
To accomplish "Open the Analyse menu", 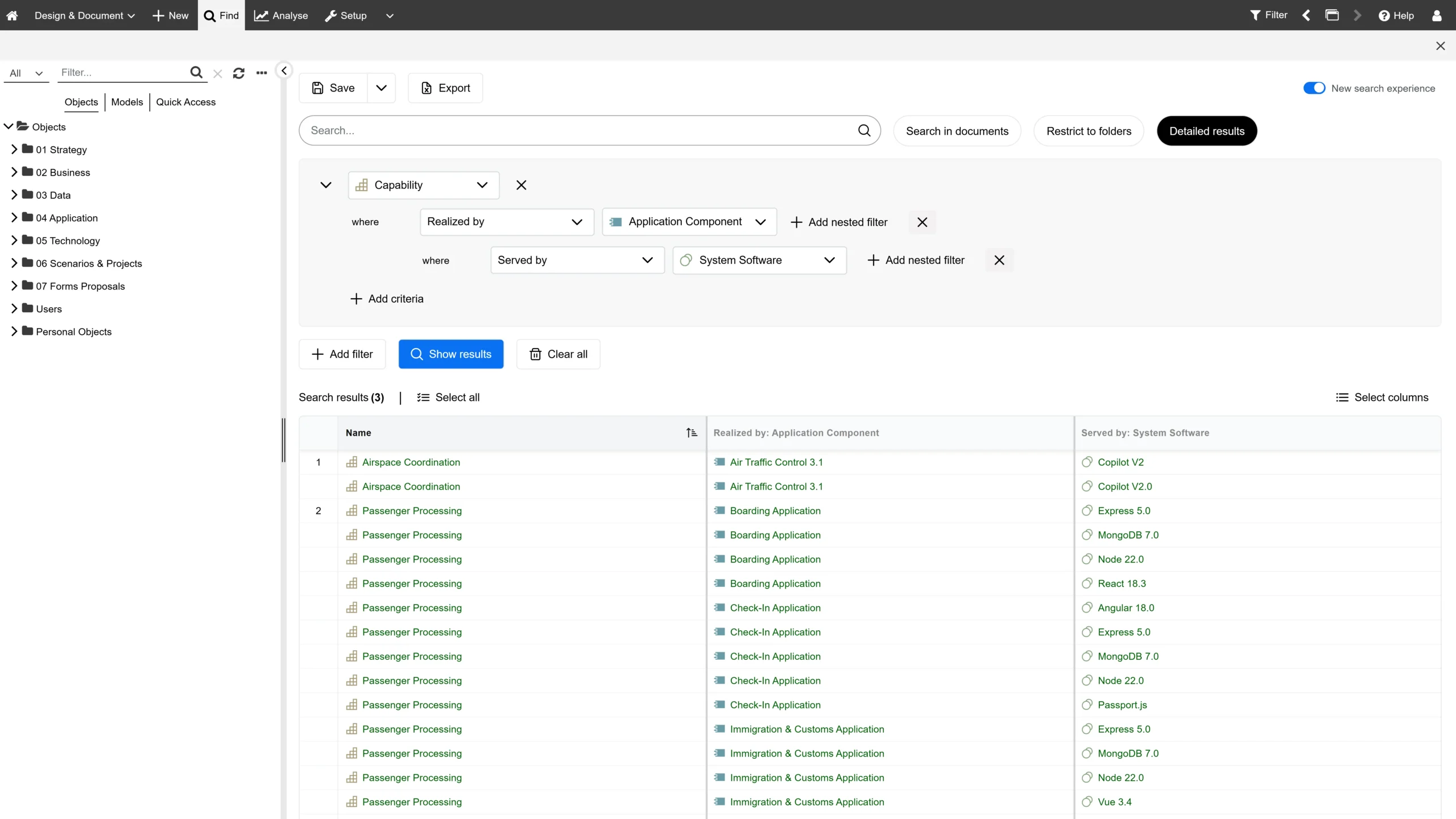I will tap(281, 15).
